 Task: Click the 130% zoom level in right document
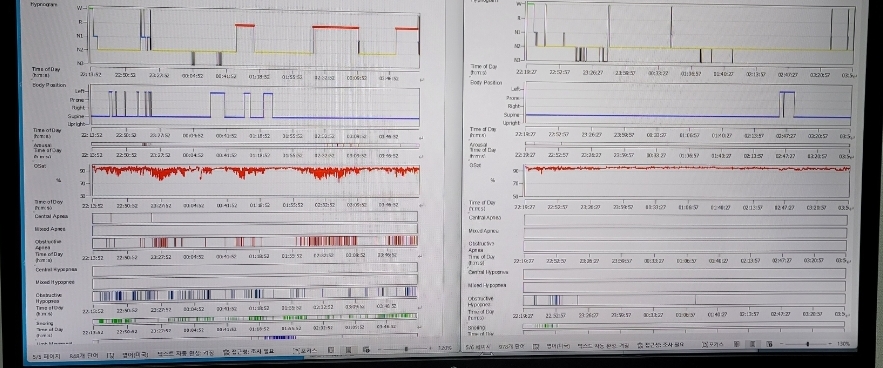click(844, 344)
